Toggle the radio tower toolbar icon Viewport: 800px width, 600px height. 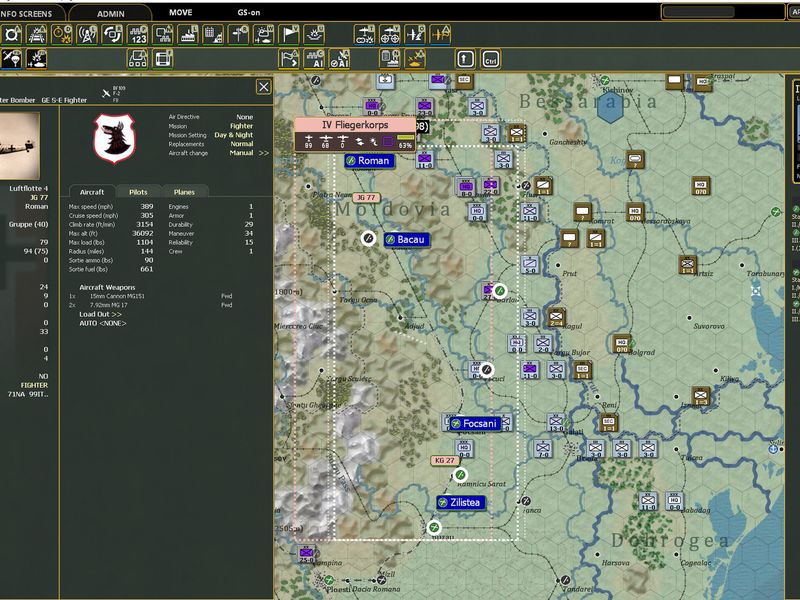coord(87,35)
